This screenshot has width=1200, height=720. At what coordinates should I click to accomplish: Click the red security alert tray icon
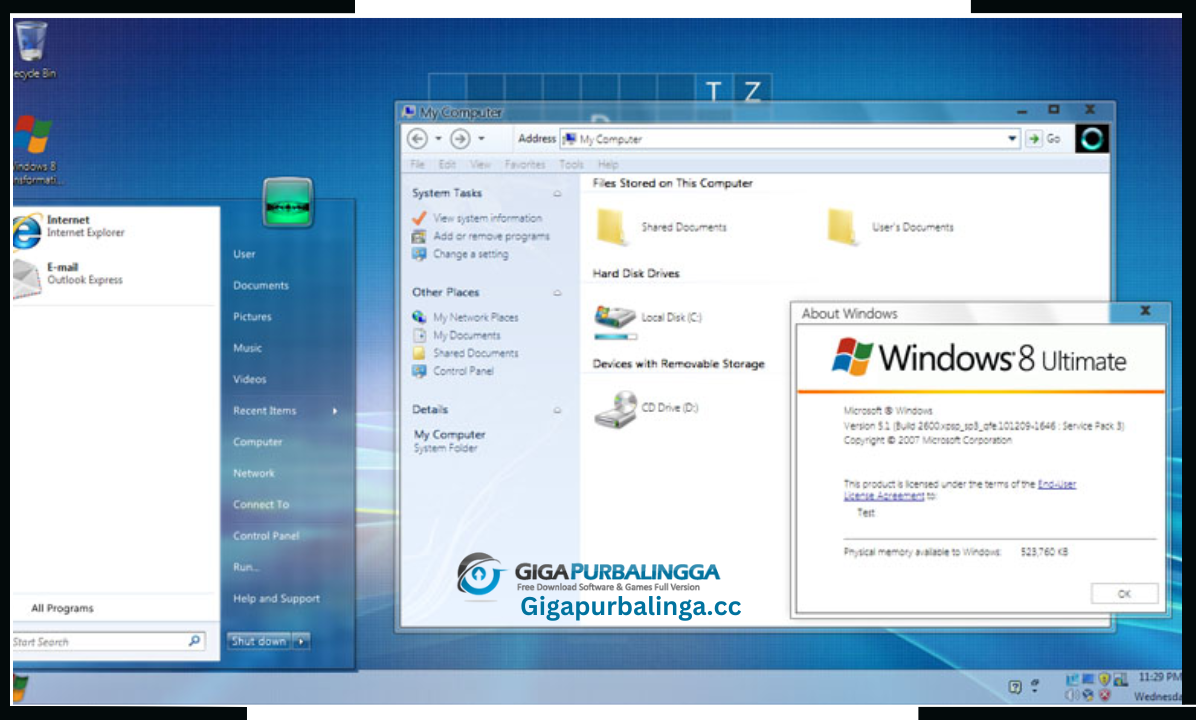pos(1104,695)
